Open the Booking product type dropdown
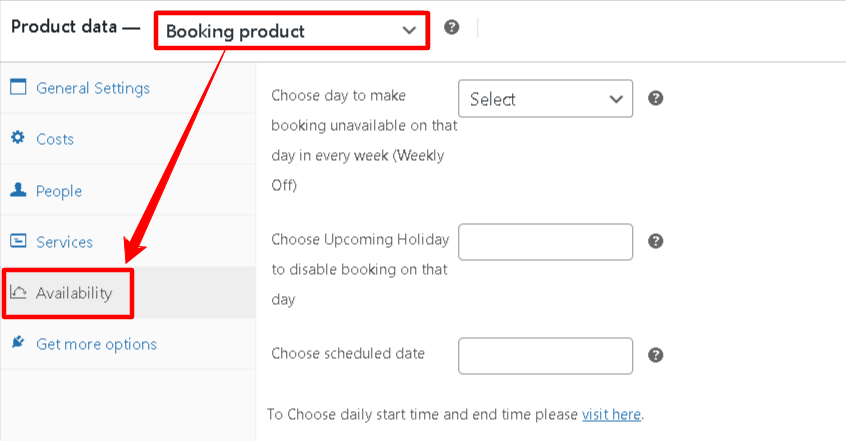Image resolution: width=846 pixels, height=441 pixels. (291, 31)
